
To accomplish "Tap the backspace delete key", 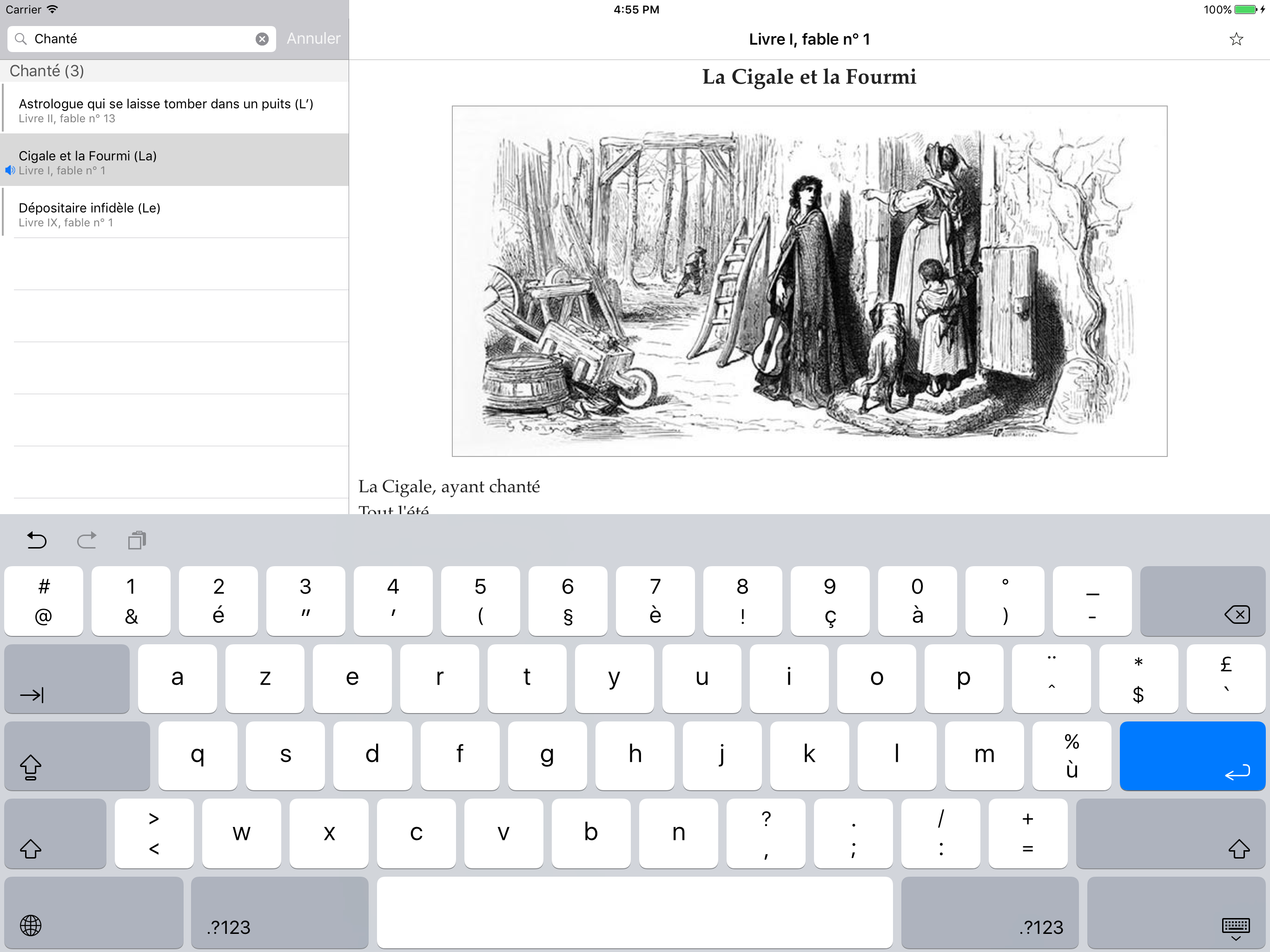I will click(1203, 601).
